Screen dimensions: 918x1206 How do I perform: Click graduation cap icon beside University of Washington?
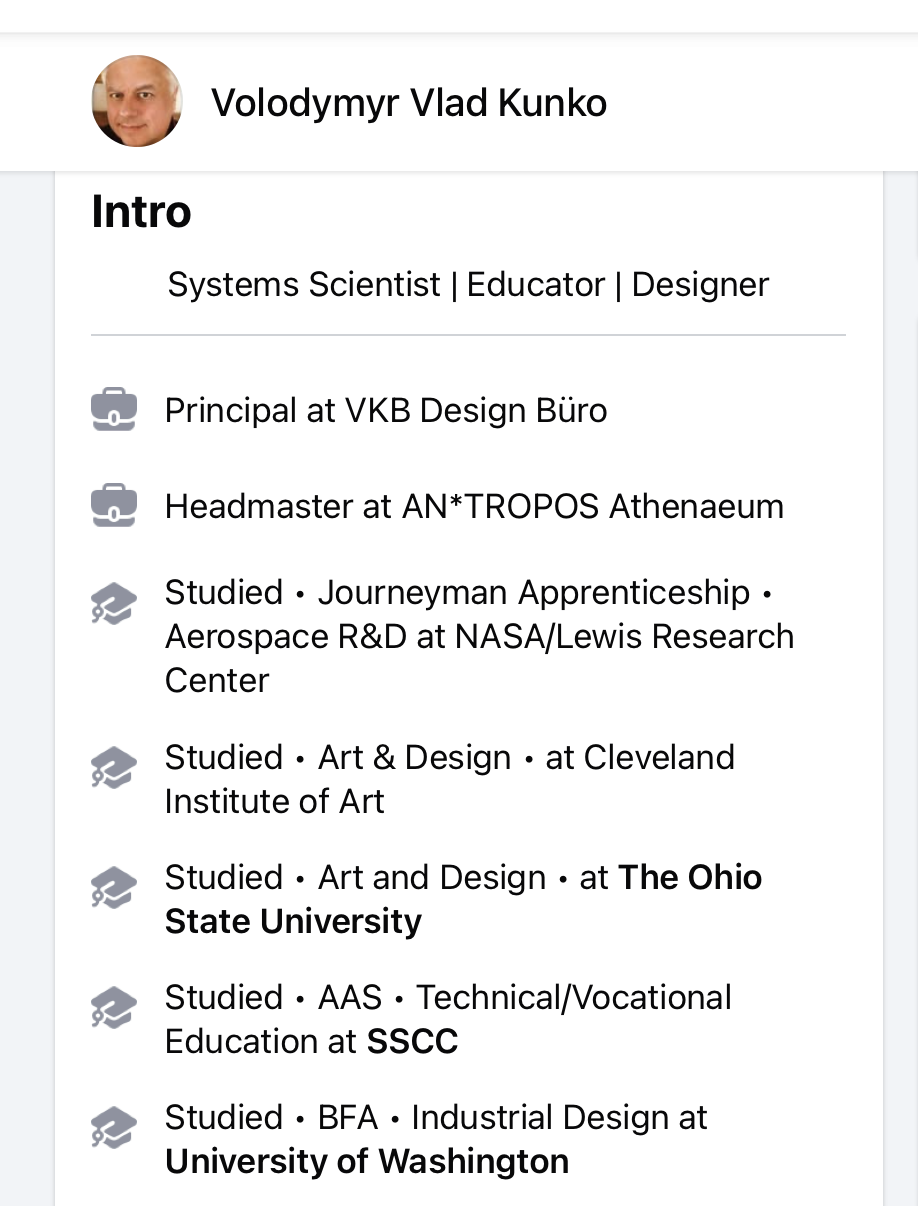pos(114,1128)
